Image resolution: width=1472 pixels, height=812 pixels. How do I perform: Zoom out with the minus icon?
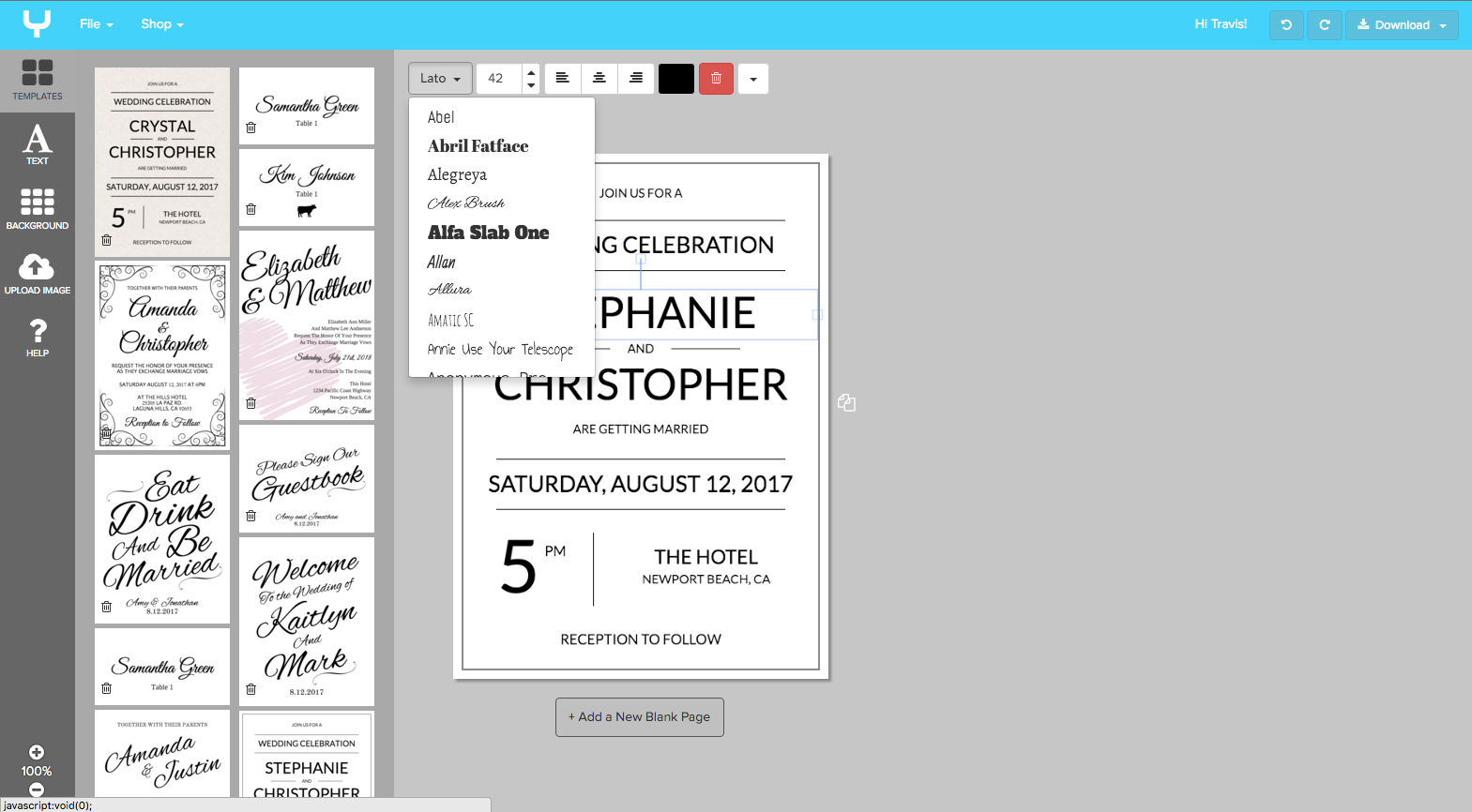pos(36,789)
